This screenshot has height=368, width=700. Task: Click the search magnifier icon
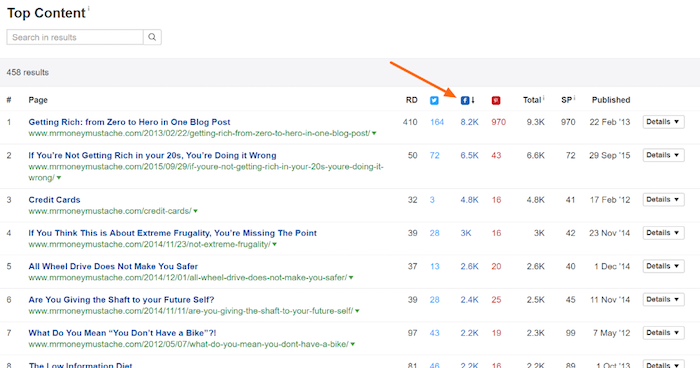point(152,37)
